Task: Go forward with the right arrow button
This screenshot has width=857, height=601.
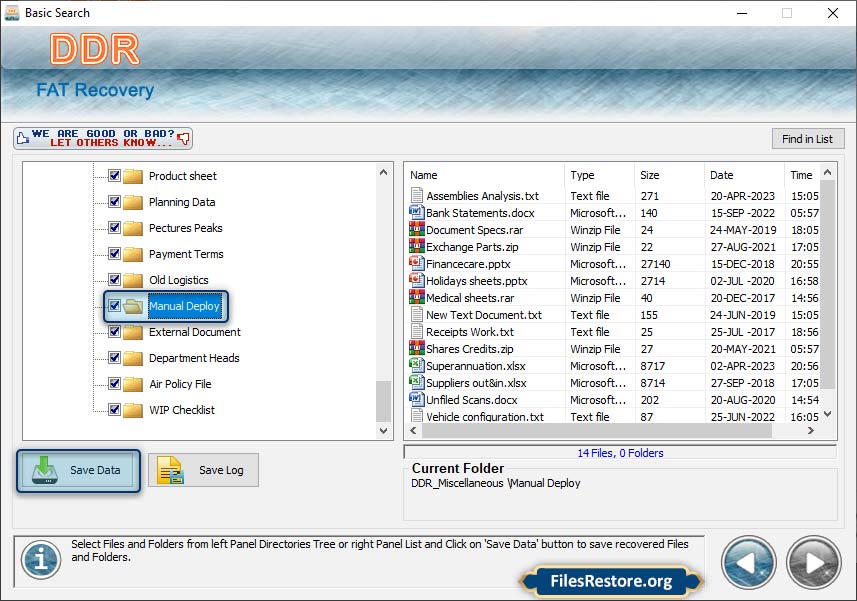Action: 814,563
